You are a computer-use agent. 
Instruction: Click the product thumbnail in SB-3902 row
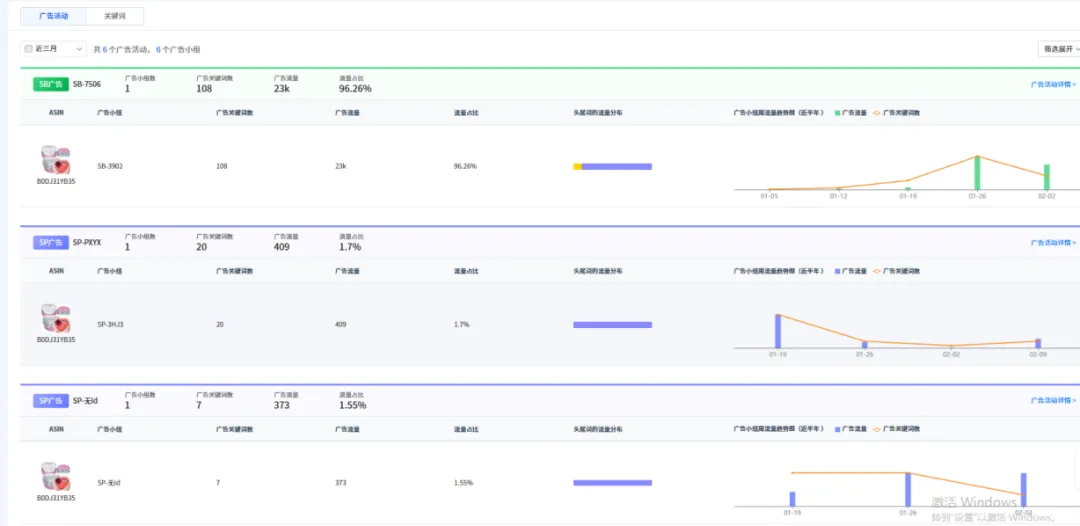(56, 161)
